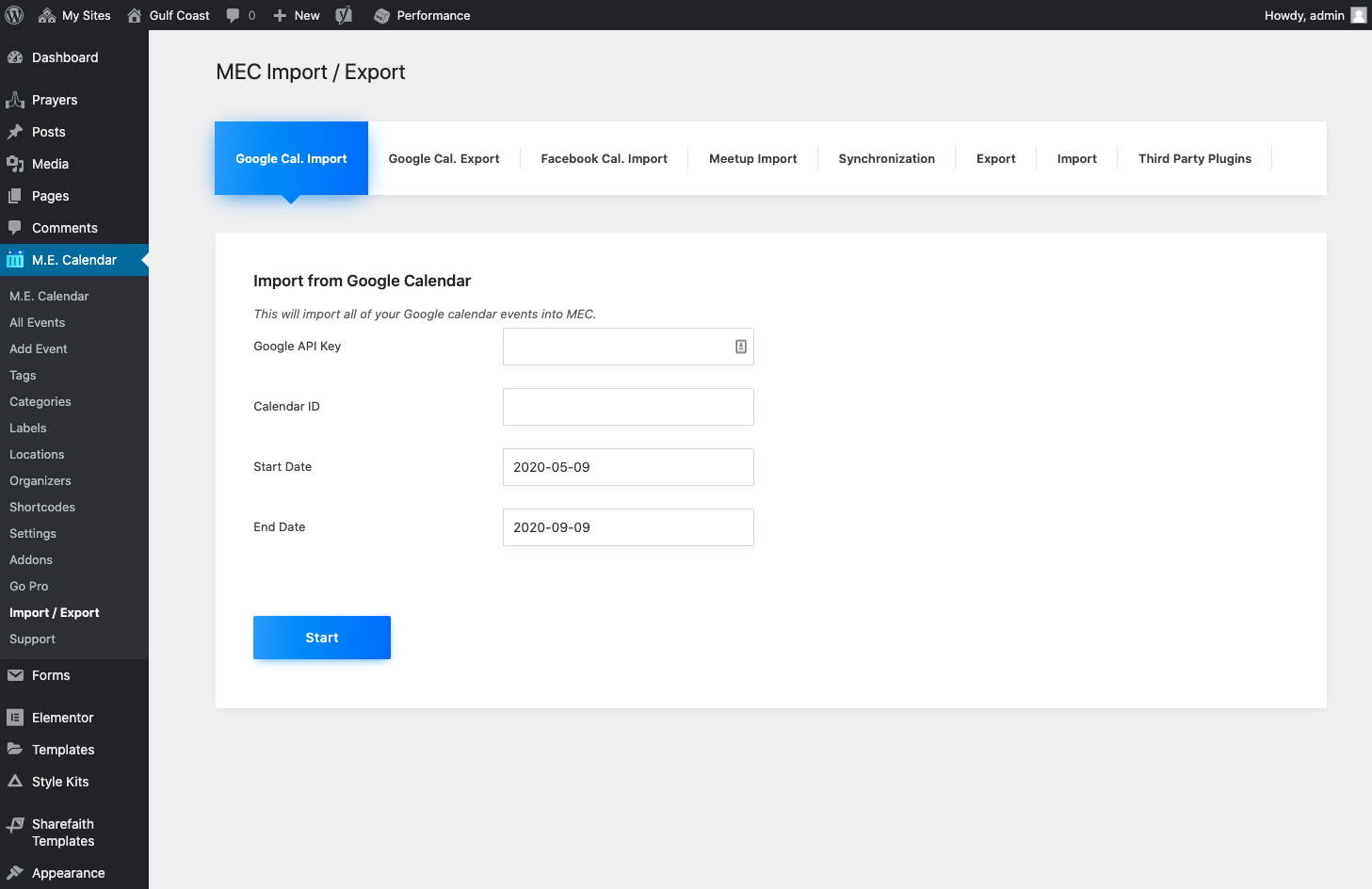Open Addons submenu link
Viewport: 1372px width, 889px height.
(x=31, y=559)
